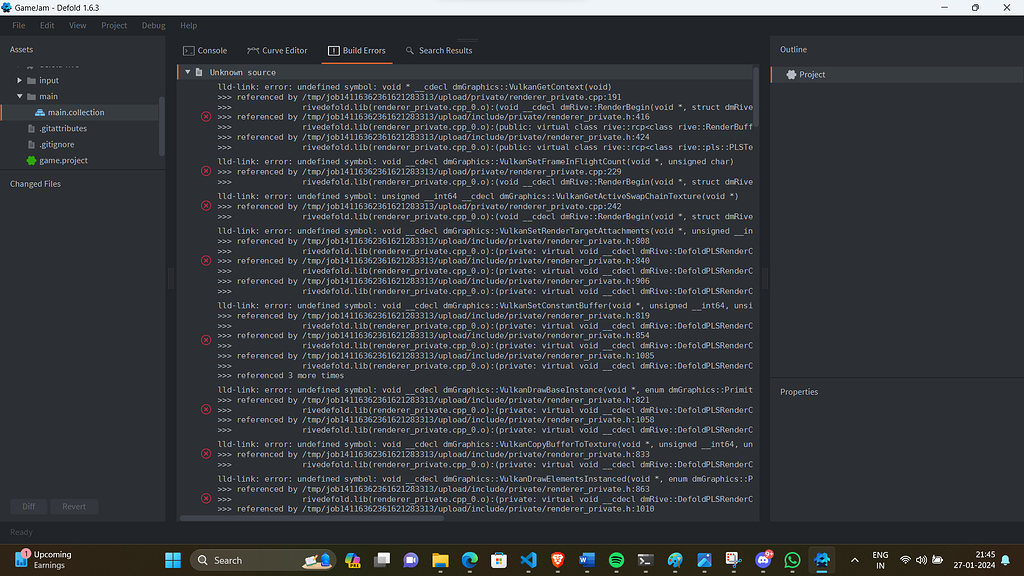Screen dimensions: 1024x576
Task: Click the Curve Editor tab icon
Action: coord(254,50)
